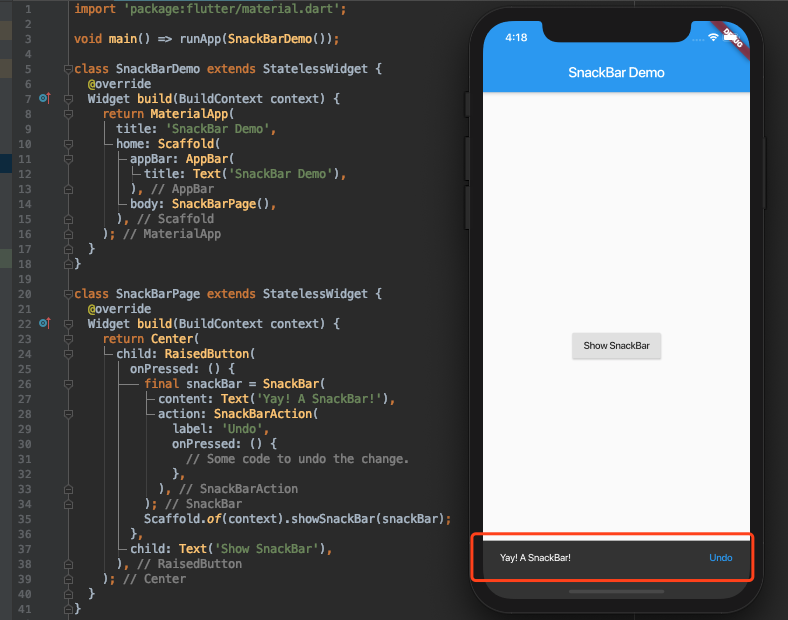Viewport: 788px width, 620px height.
Task: Collapse the build method fold at line 7
Action: pyautogui.click(x=68, y=99)
